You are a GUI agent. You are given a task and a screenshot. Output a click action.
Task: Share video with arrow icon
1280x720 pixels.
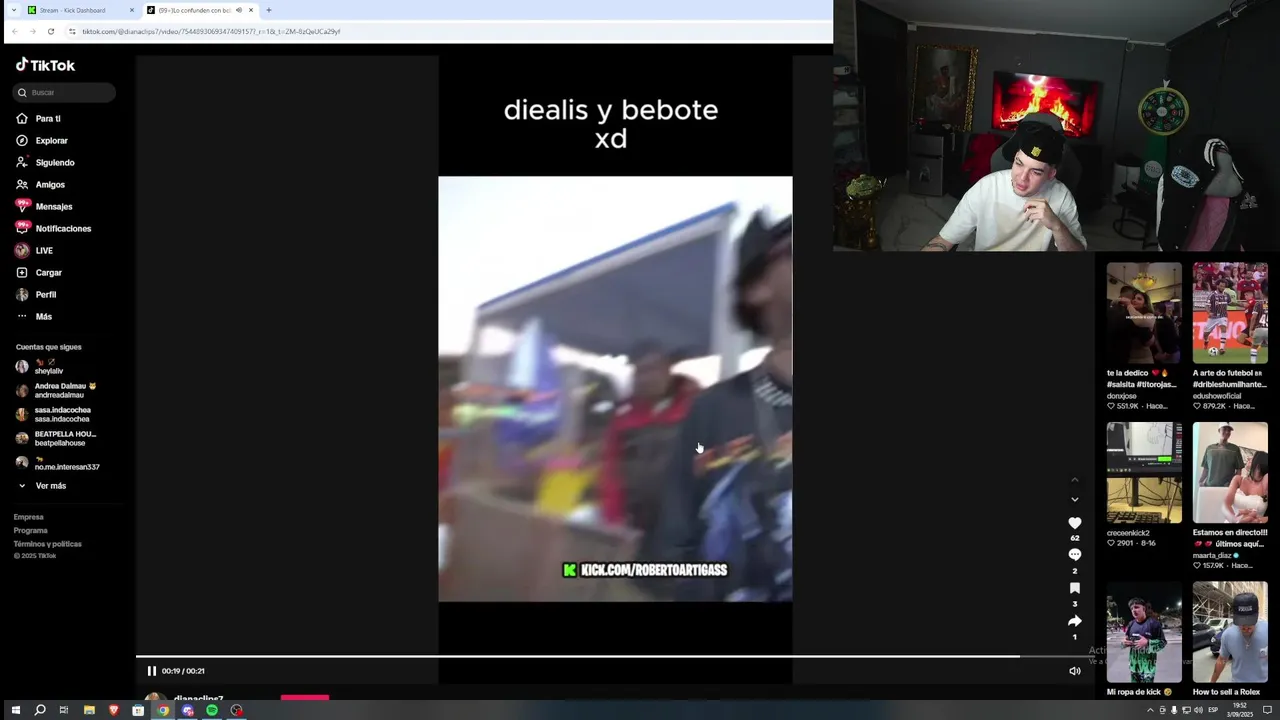[1075, 621]
